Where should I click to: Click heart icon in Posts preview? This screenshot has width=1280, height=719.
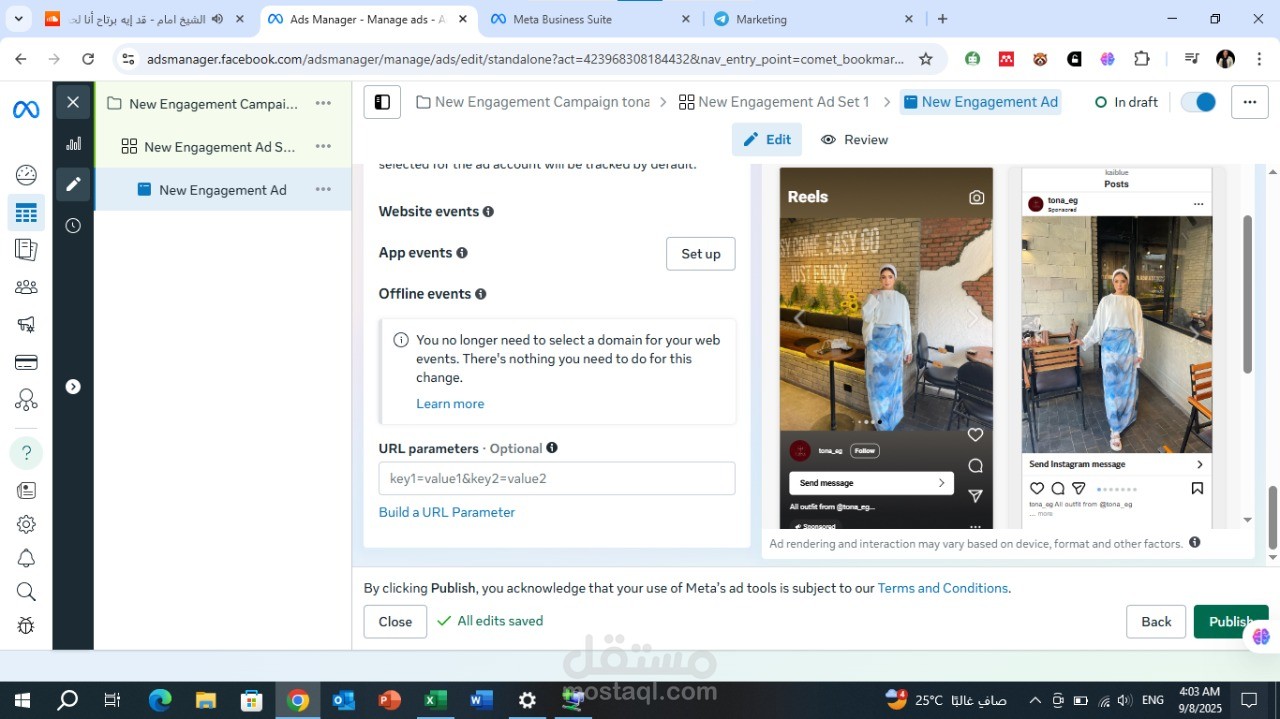tap(1037, 489)
